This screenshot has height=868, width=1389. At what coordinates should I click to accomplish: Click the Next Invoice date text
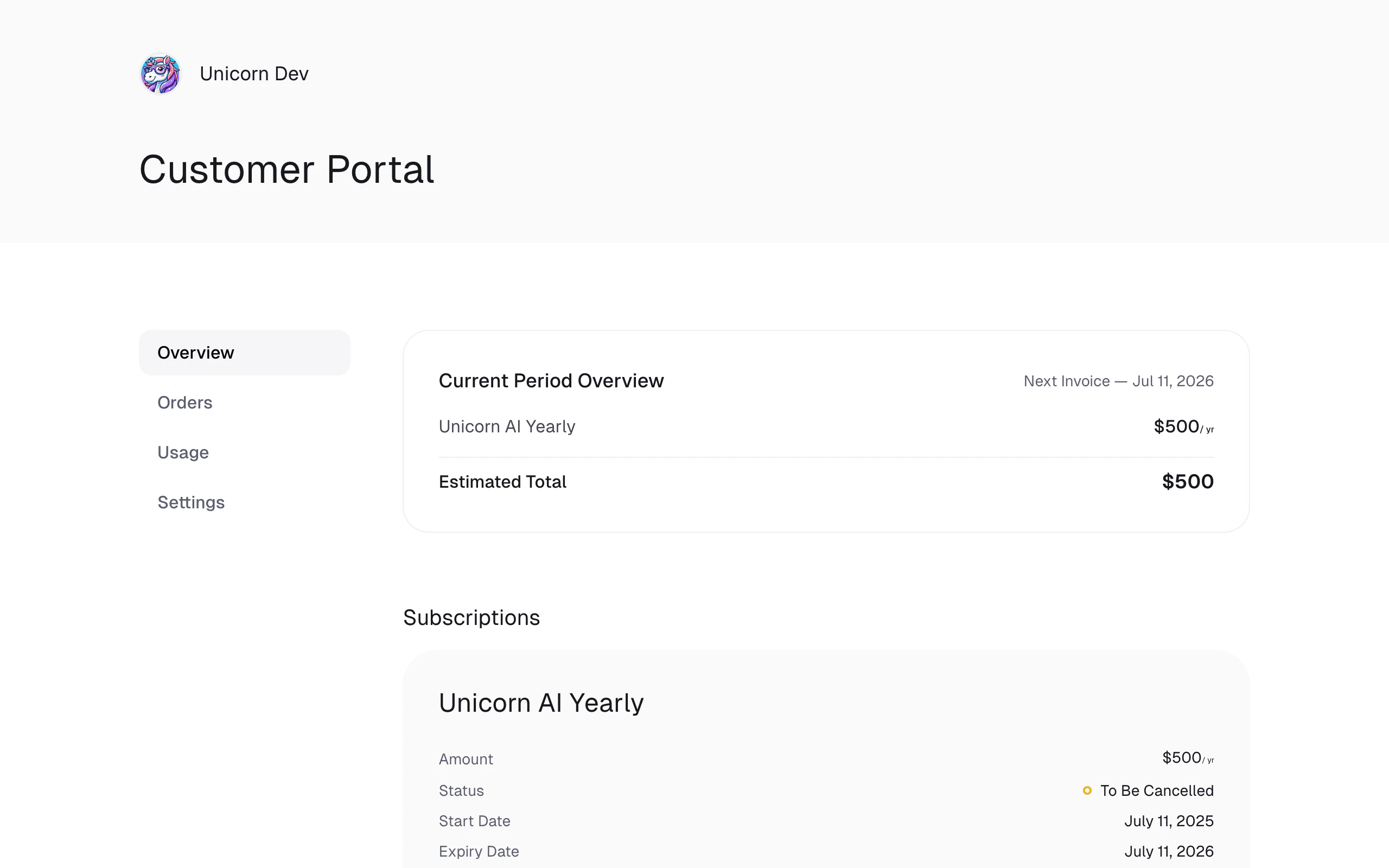coord(1118,381)
